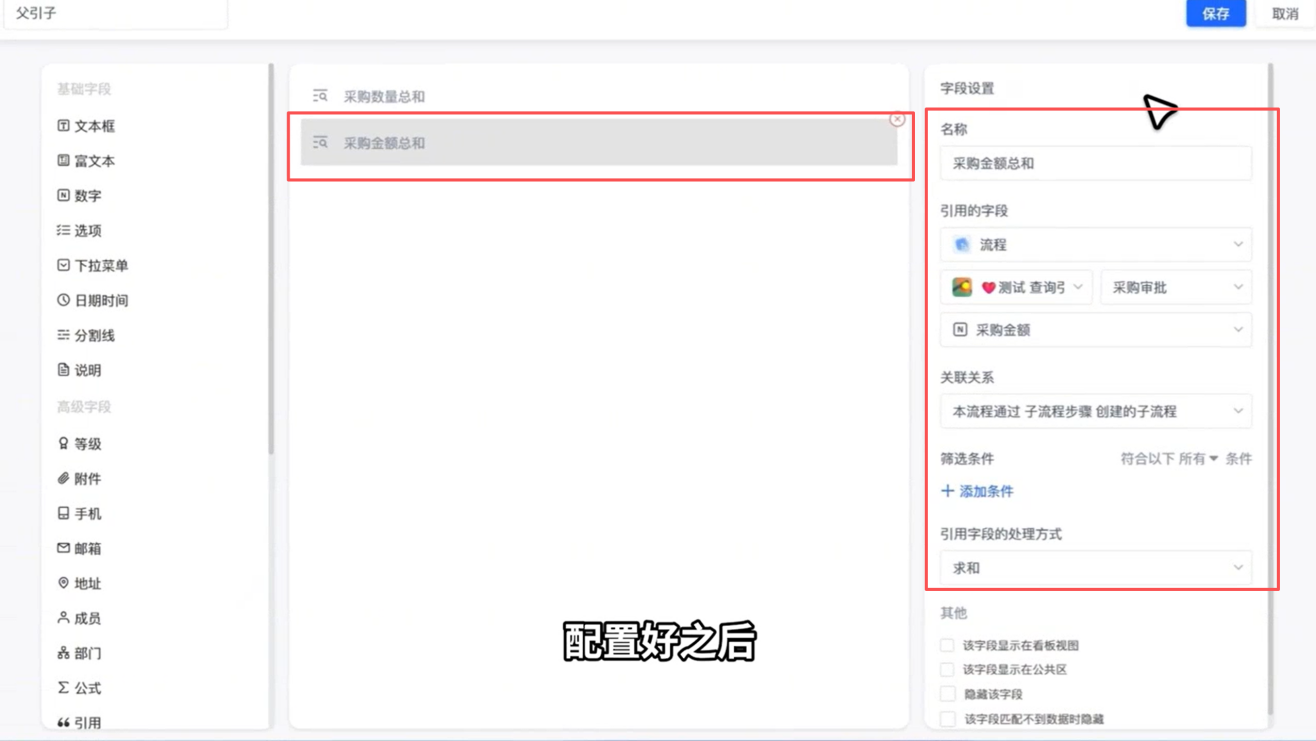
Task: Click the 附件 paperclip icon
Action: (63, 479)
